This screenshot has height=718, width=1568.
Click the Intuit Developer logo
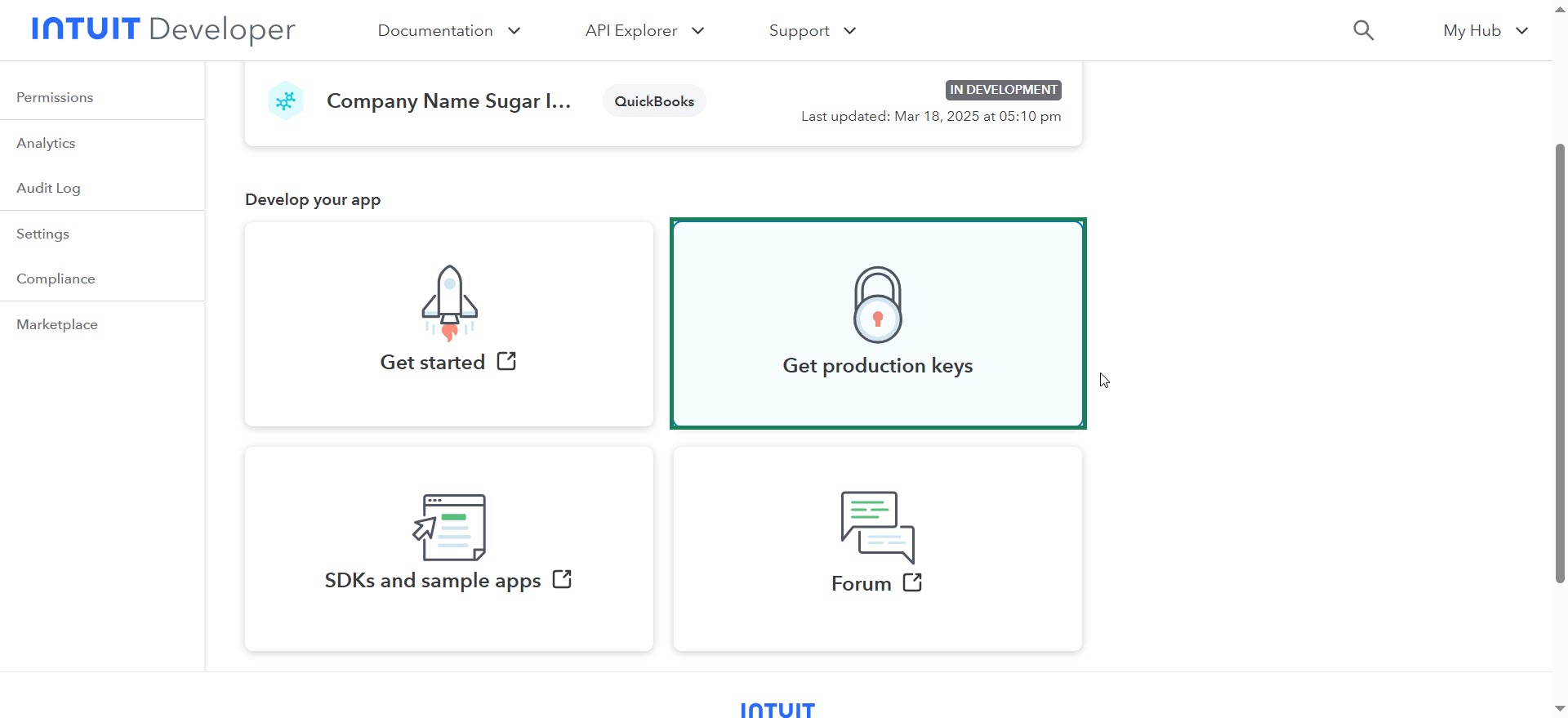point(163,29)
